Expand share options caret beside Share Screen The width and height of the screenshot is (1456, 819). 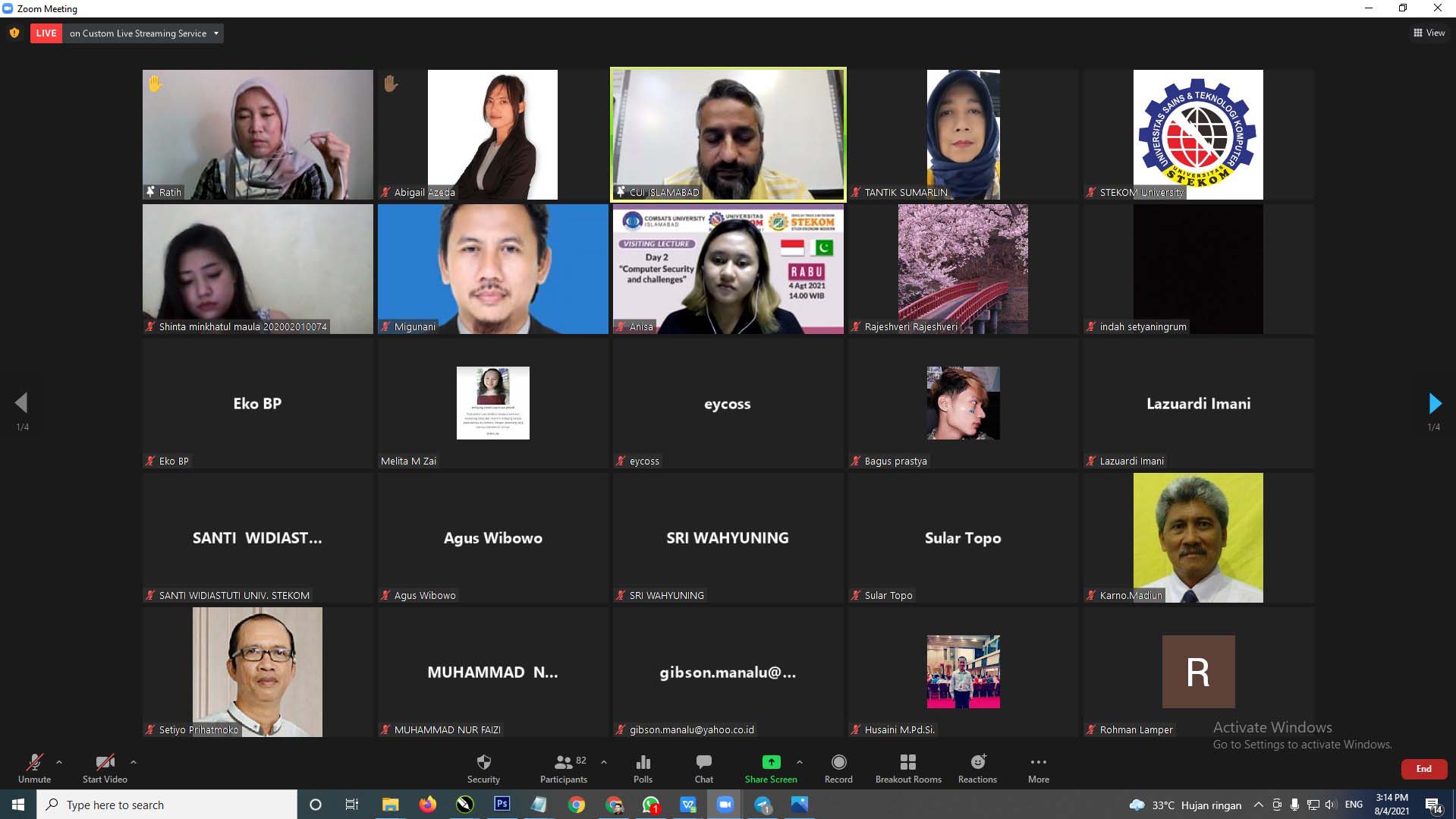click(x=800, y=762)
